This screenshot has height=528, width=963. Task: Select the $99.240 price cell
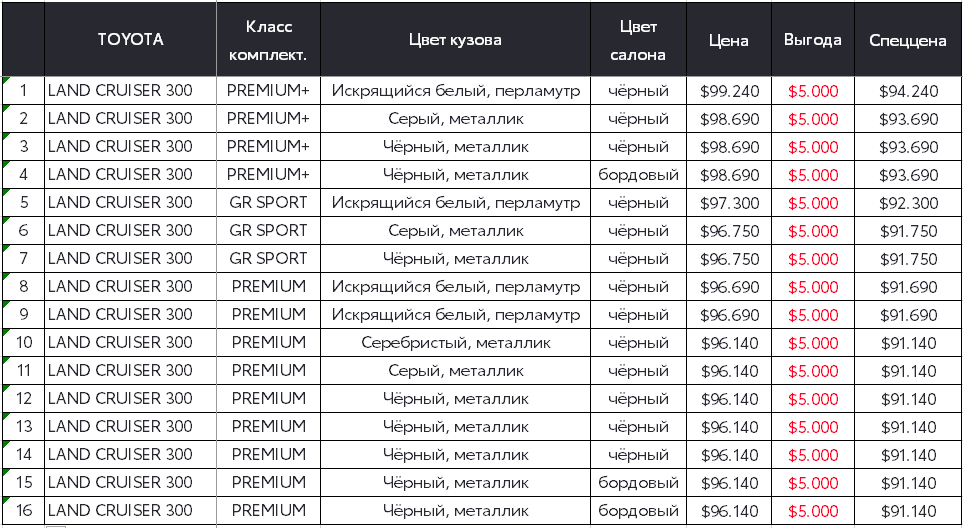729,91
